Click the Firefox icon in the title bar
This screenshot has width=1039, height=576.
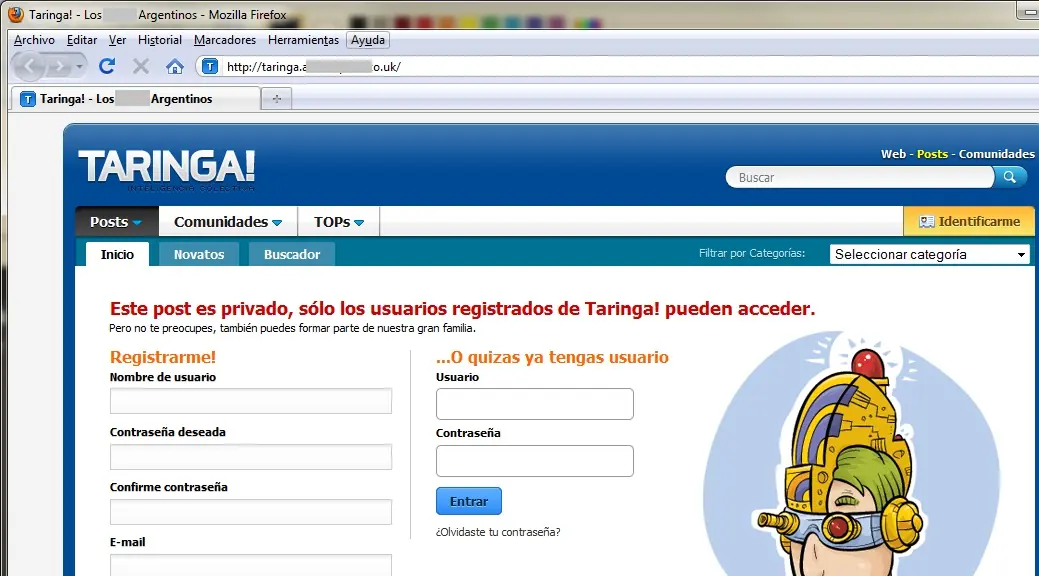(15, 14)
